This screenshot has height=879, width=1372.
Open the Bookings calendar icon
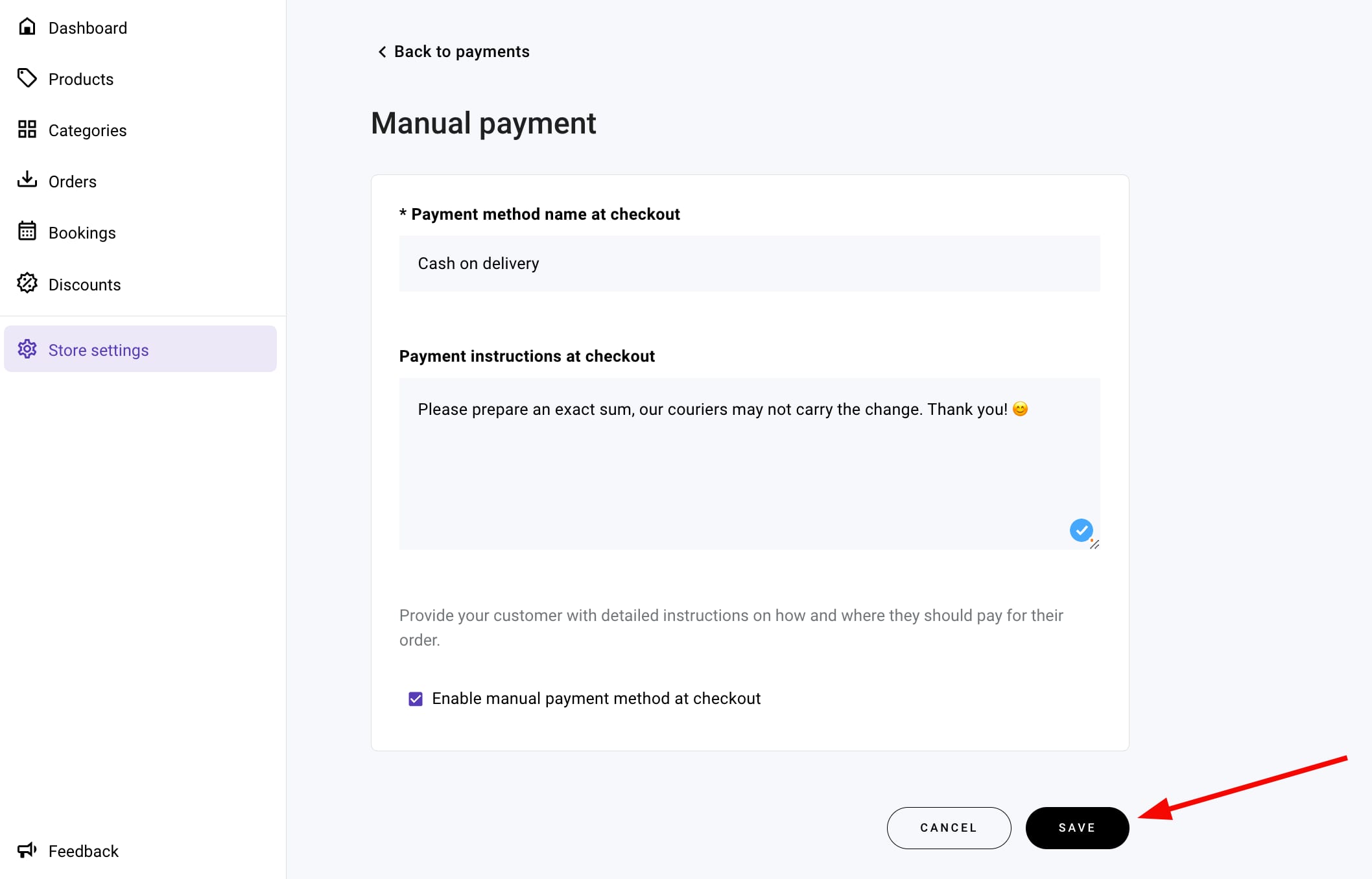[x=27, y=232]
